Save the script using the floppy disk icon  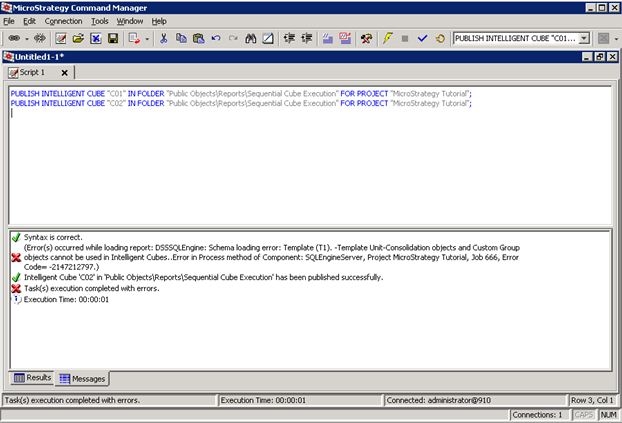click(113, 38)
